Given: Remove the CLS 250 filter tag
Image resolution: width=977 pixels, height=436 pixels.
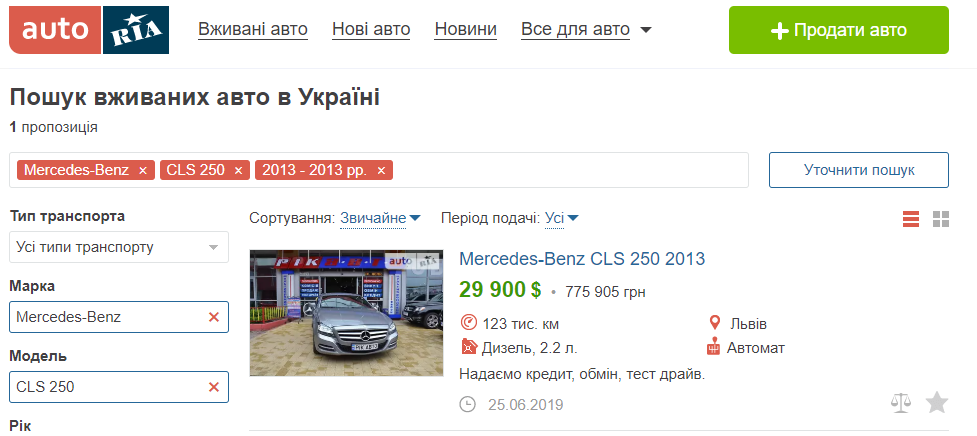Looking at the screenshot, I should point(238,171).
